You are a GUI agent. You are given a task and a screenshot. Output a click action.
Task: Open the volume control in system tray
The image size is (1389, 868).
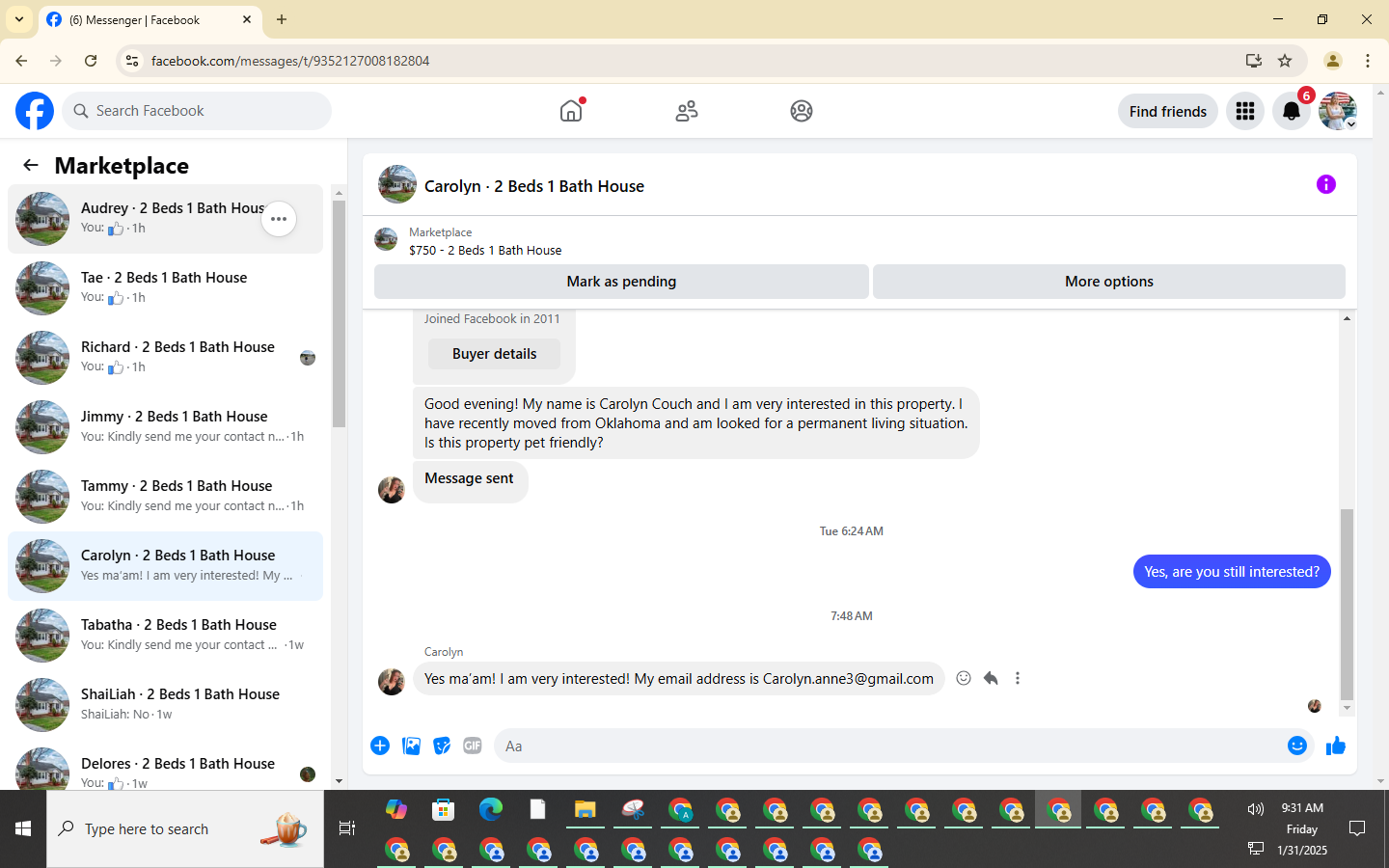tap(1255, 809)
